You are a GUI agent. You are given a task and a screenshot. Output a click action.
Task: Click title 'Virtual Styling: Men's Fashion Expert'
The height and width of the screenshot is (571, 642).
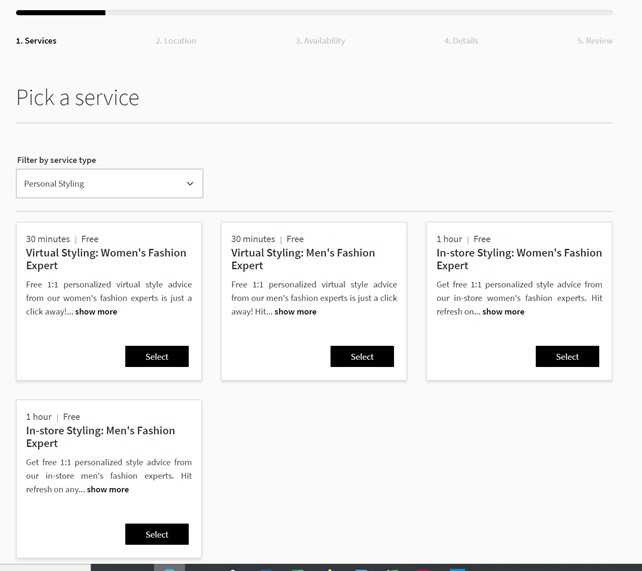tap(303, 259)
